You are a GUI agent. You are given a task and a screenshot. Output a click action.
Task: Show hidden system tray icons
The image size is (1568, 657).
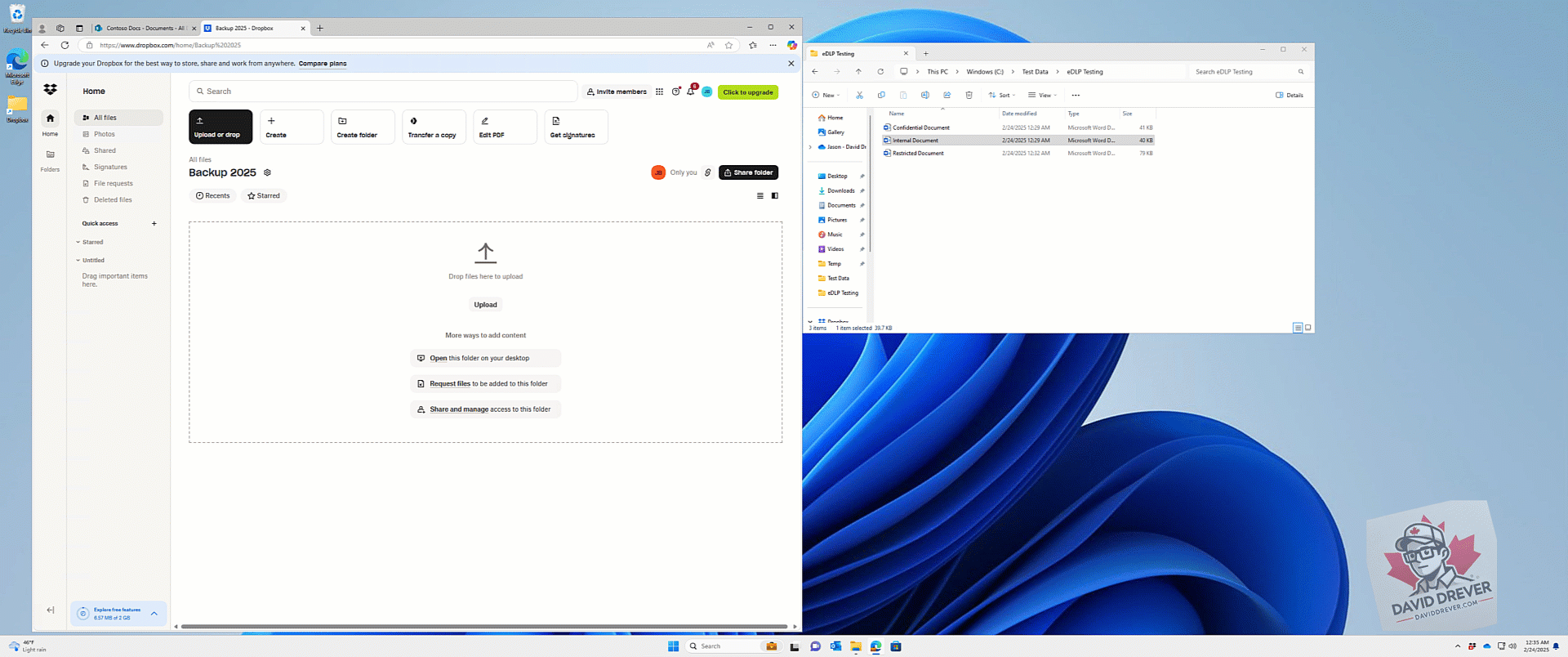1458,646
